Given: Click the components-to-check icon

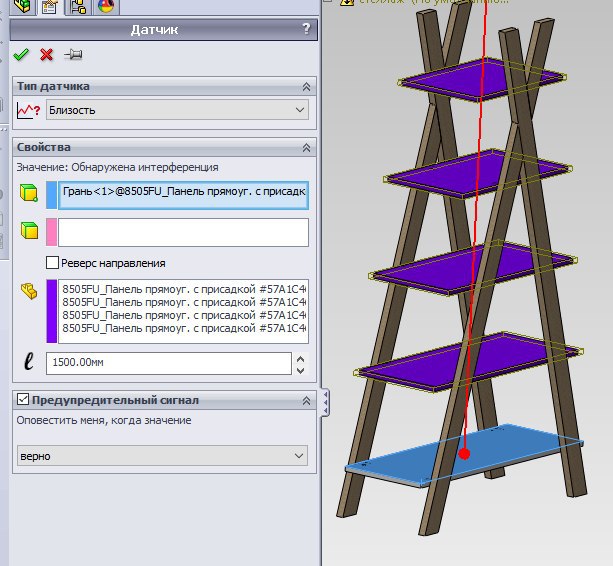Looking at the screenshot, I should pyautogui.click(x=29, y=291).
